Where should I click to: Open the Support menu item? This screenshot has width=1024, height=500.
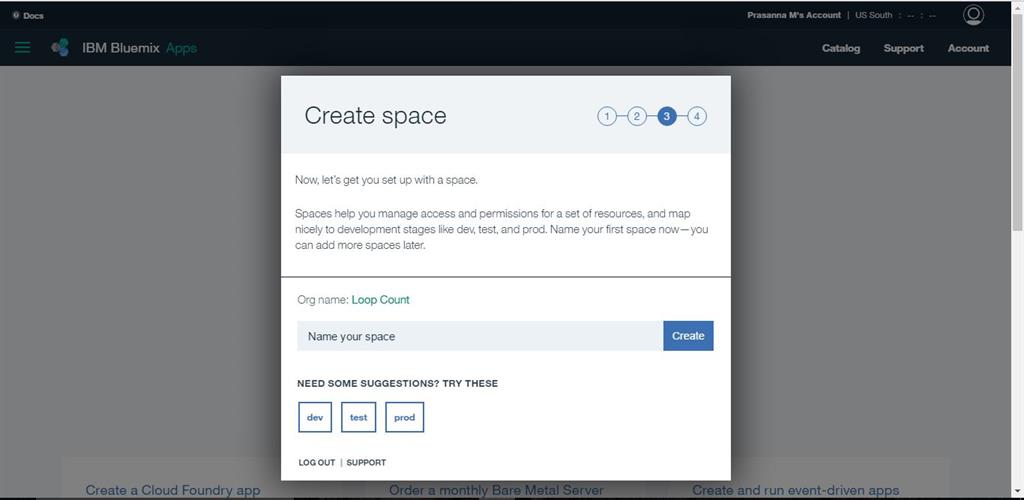tap(903, 48)
